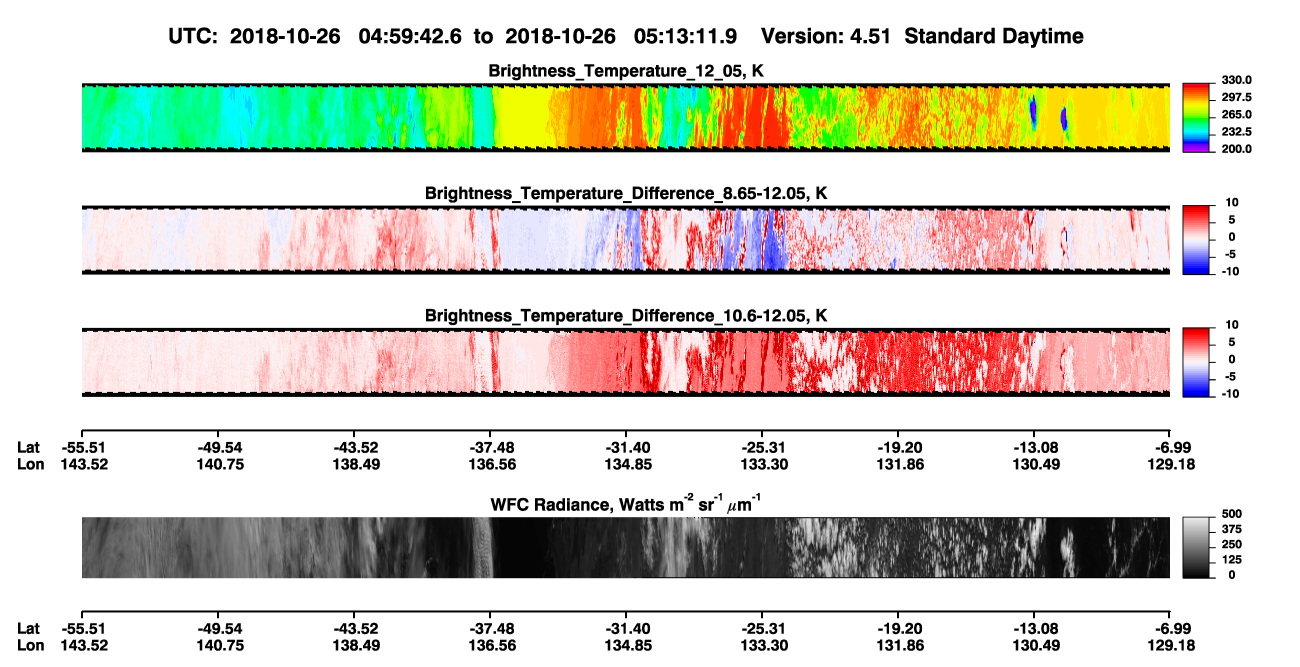Viewport: 1300px width, 667px height.
Task: Click lower axis longitude value '130.49'
Action: pos(1034,646)
